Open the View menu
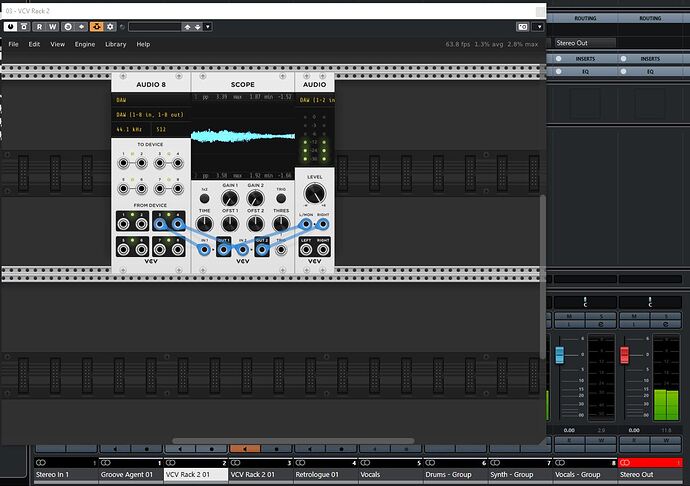This screenshot has width=690, height=486. tap(58, 44)
